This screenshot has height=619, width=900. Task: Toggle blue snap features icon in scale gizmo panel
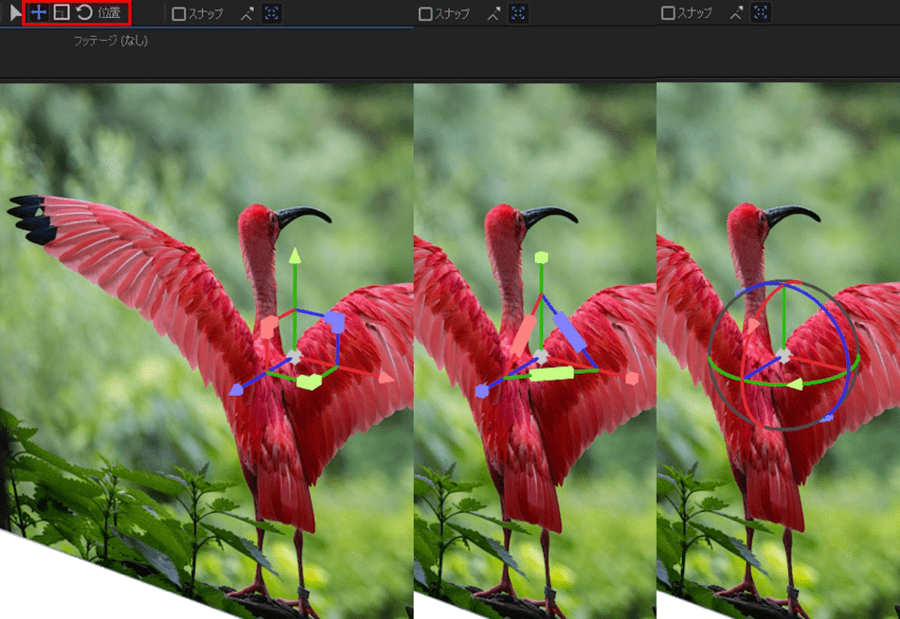point(518,13)
